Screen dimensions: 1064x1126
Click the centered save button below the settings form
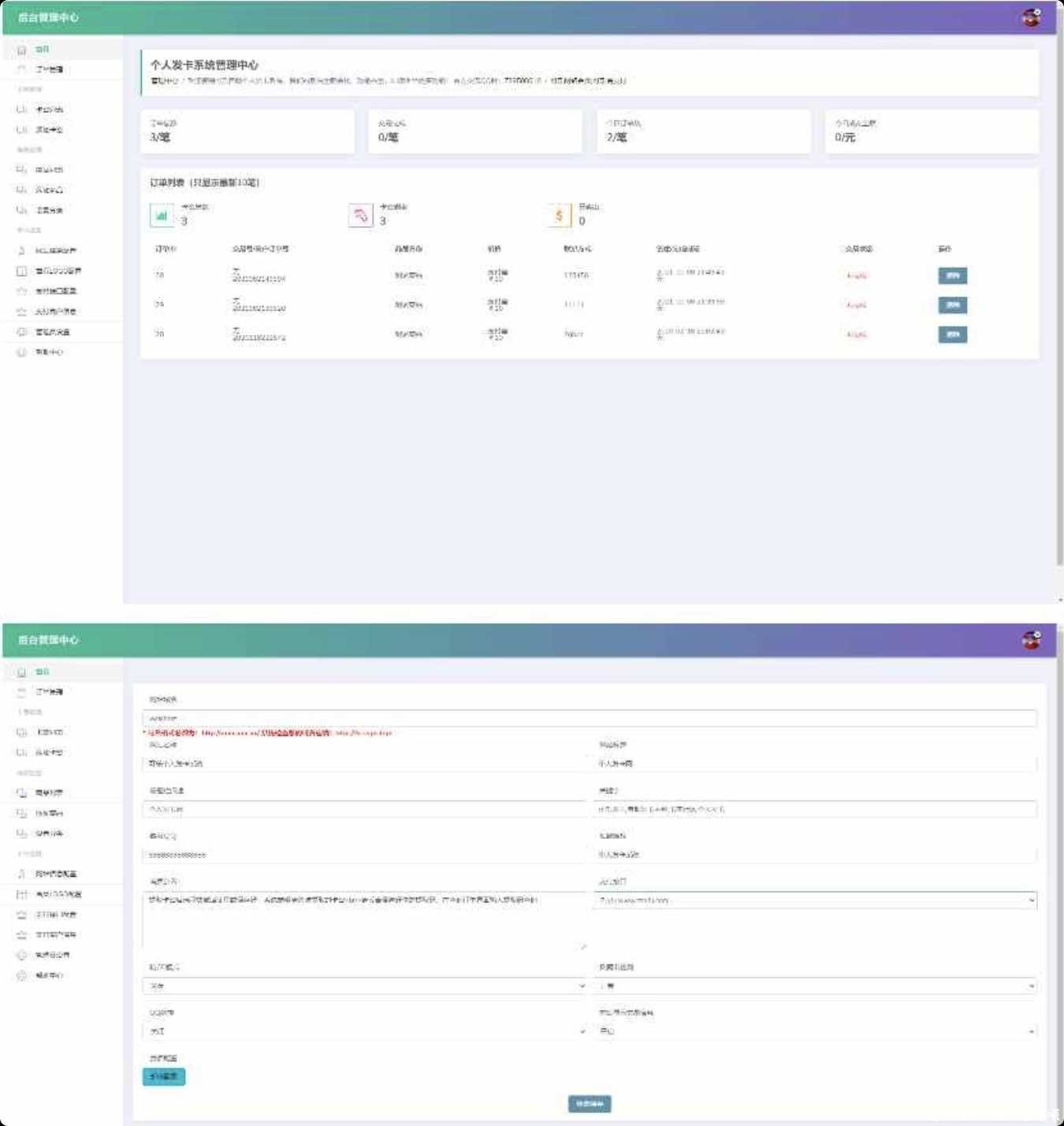pos(590,1104)
